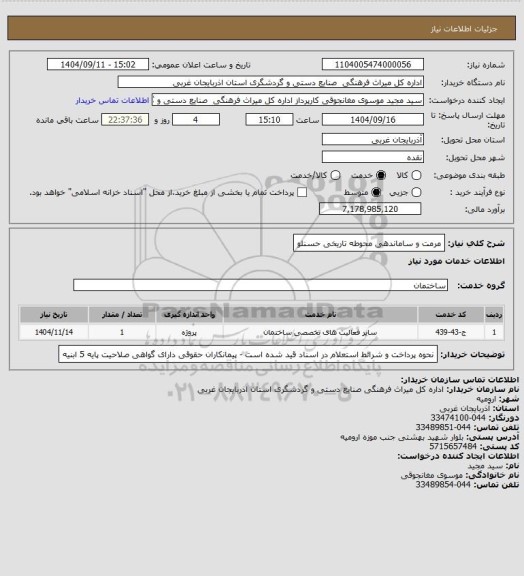Click the need number field 1104005474000056
This screenshot has height=576, width=524.
[373, 64]
